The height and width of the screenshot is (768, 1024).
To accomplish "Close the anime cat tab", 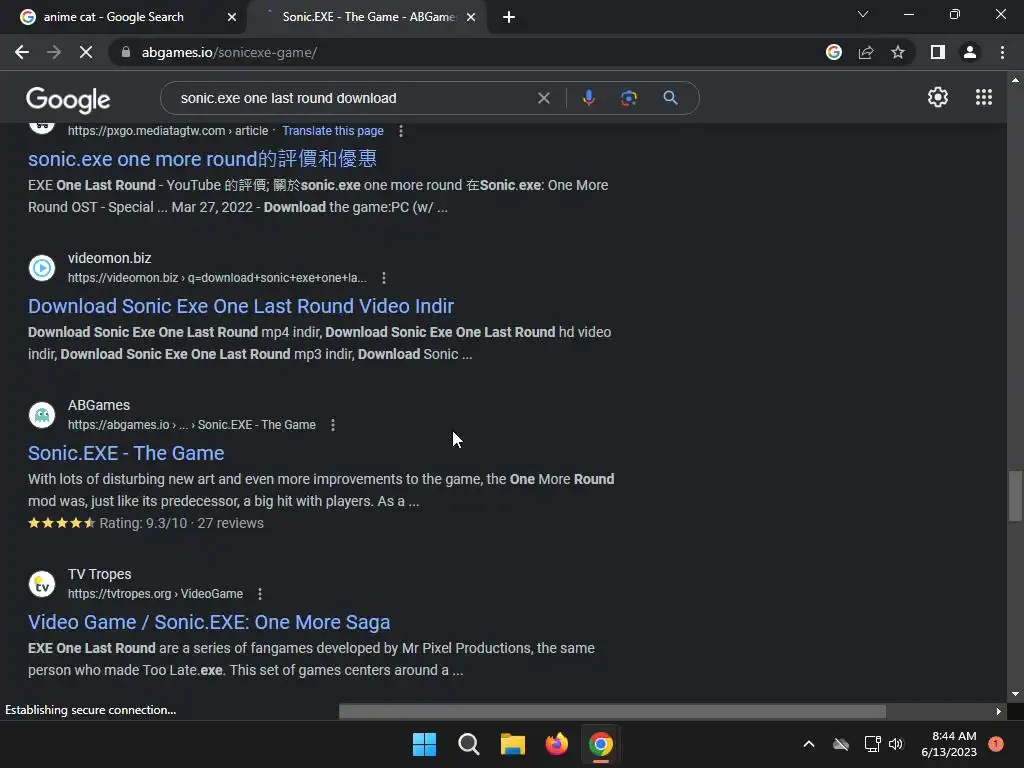I will 232,17.
